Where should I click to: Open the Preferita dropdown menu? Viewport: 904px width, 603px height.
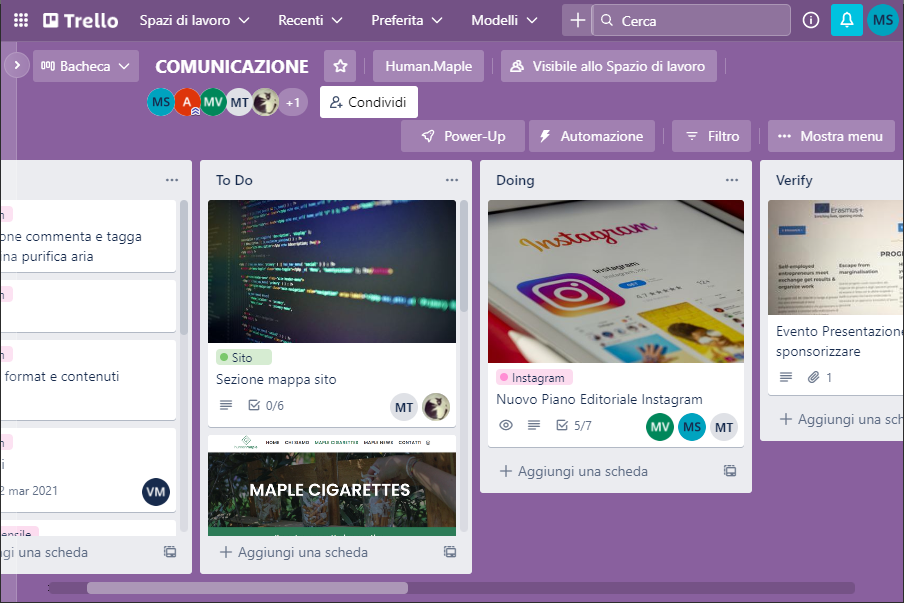406,20
